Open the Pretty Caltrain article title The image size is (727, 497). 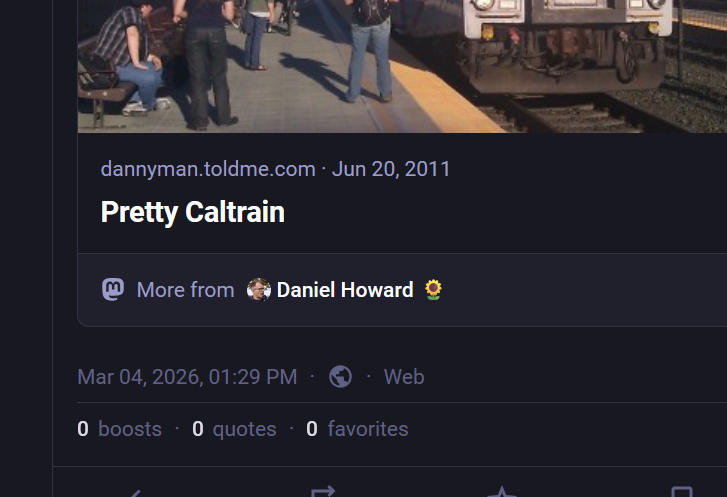(x=192, y=212)
